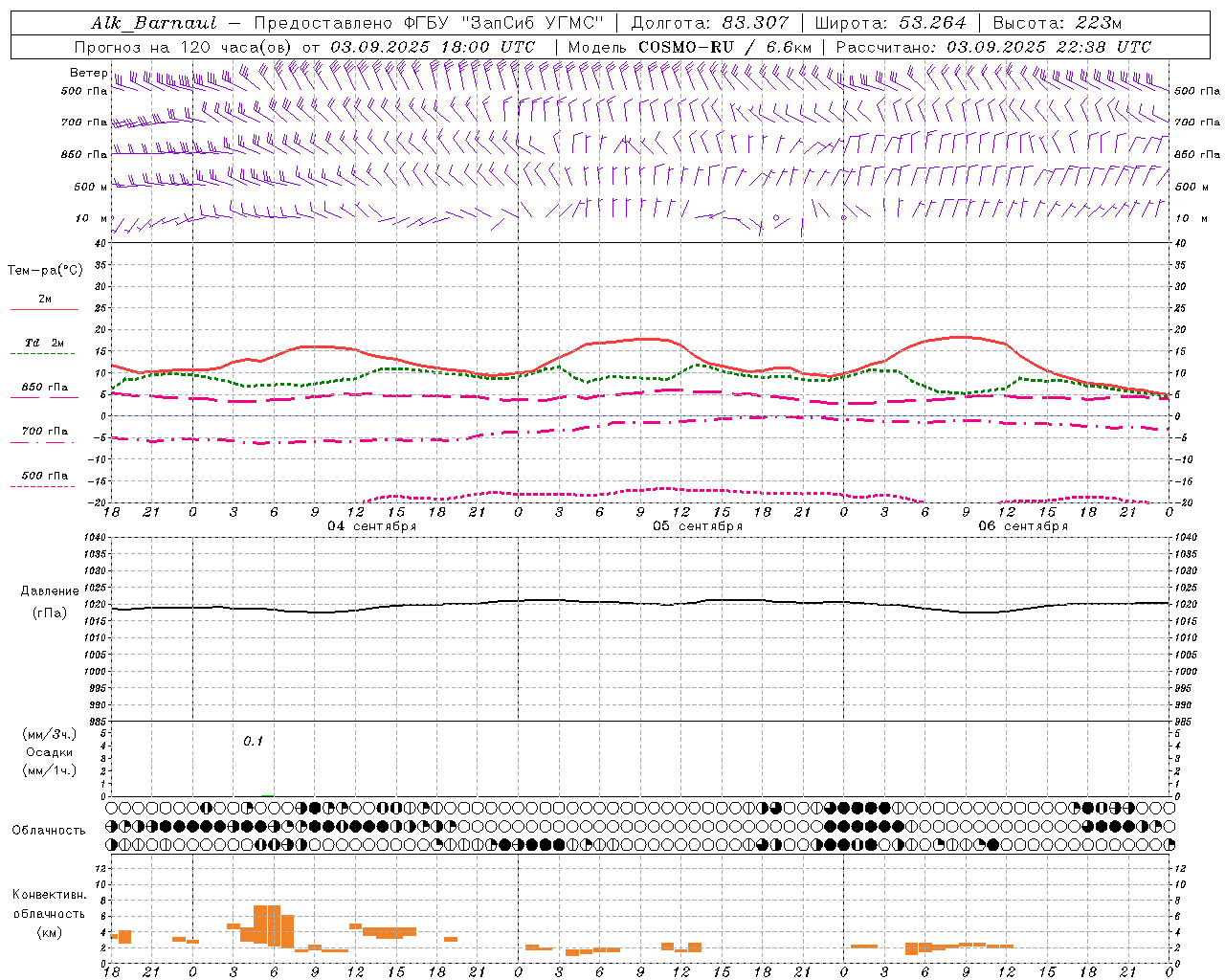Click the 'Td 2м' legend entry
The height and width of the screenshot is (980, 1225).
point(44,343)
